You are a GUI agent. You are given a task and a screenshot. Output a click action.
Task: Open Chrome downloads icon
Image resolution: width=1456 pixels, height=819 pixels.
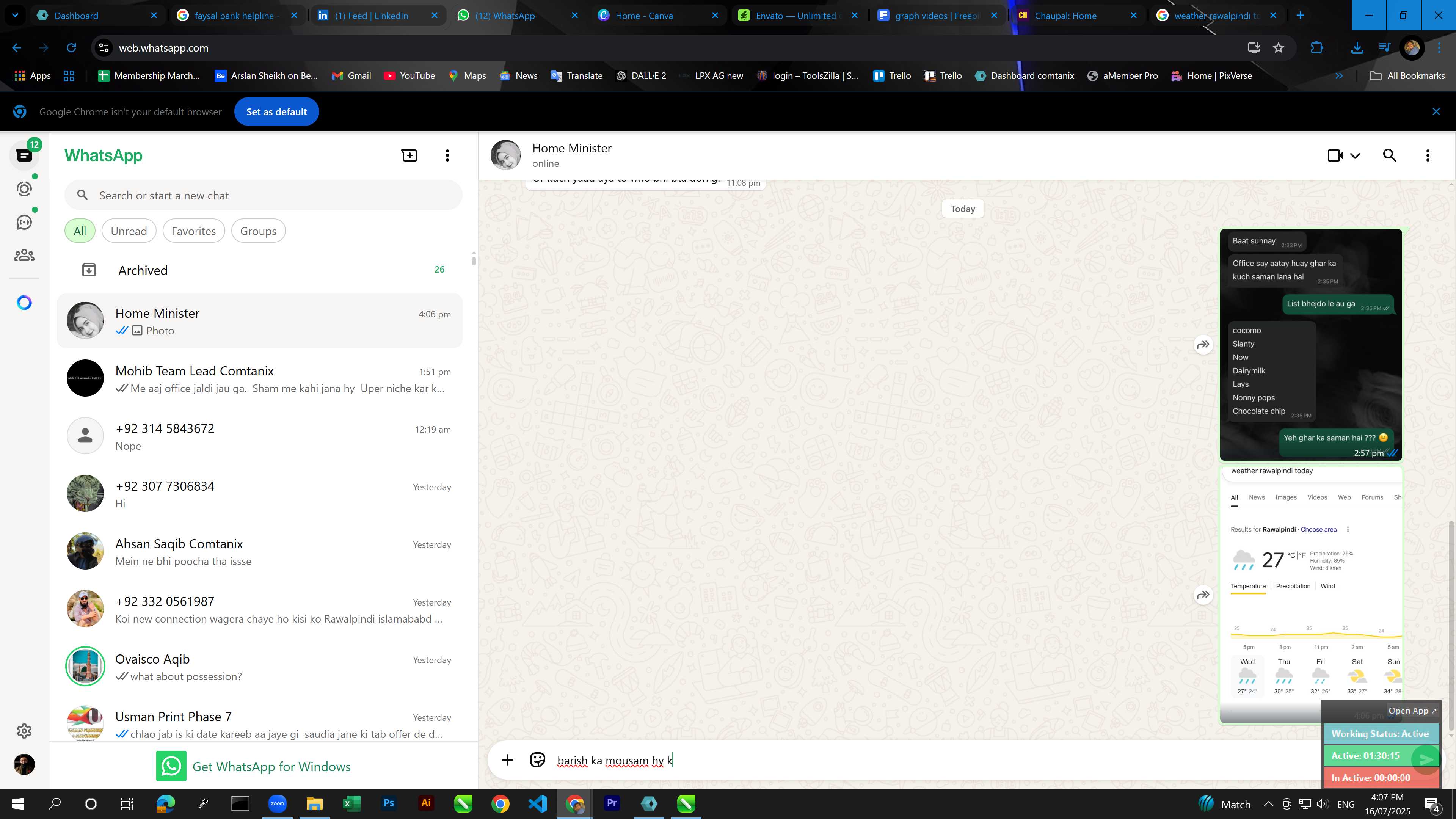point(1357,48)
